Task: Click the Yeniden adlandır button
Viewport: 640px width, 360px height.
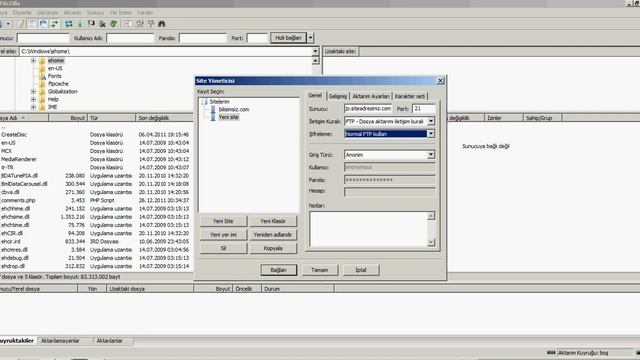Action: point(273,235)
